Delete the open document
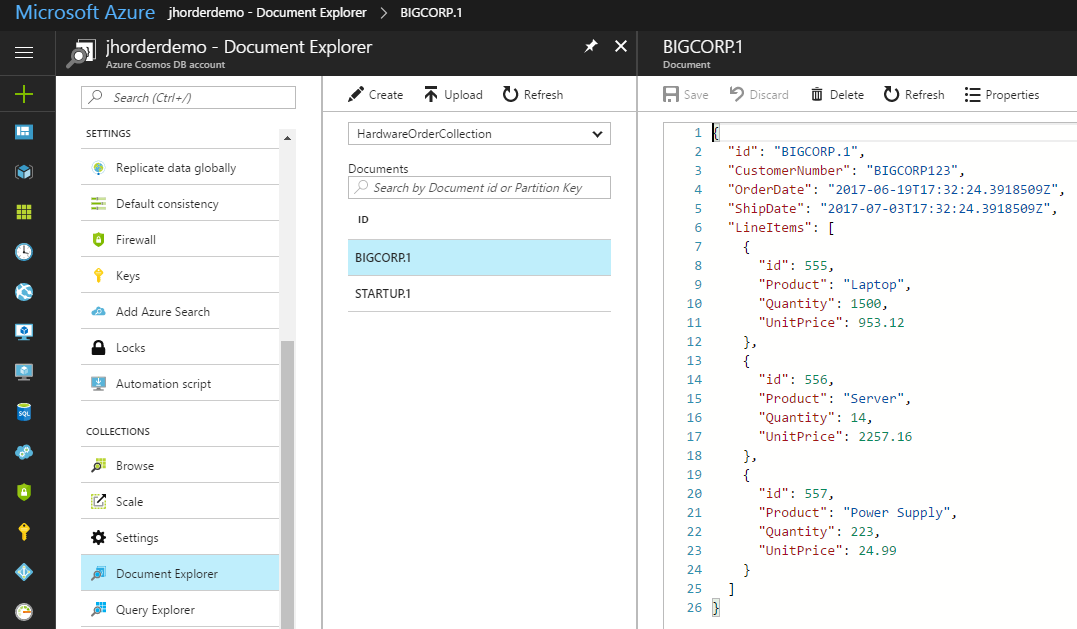Image resolution: width=1077 pixels, height=629 pixels. click(x=837, y=95)
